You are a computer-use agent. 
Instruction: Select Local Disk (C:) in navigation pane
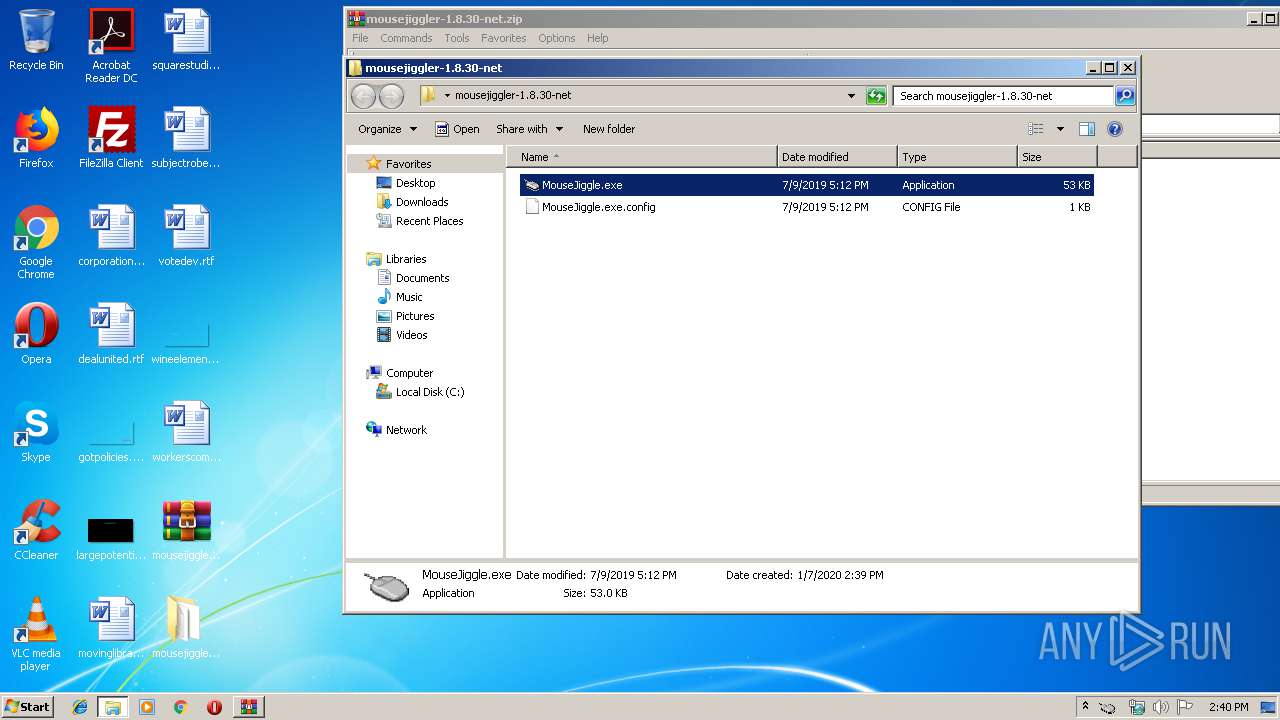click(x=429, y=392)
